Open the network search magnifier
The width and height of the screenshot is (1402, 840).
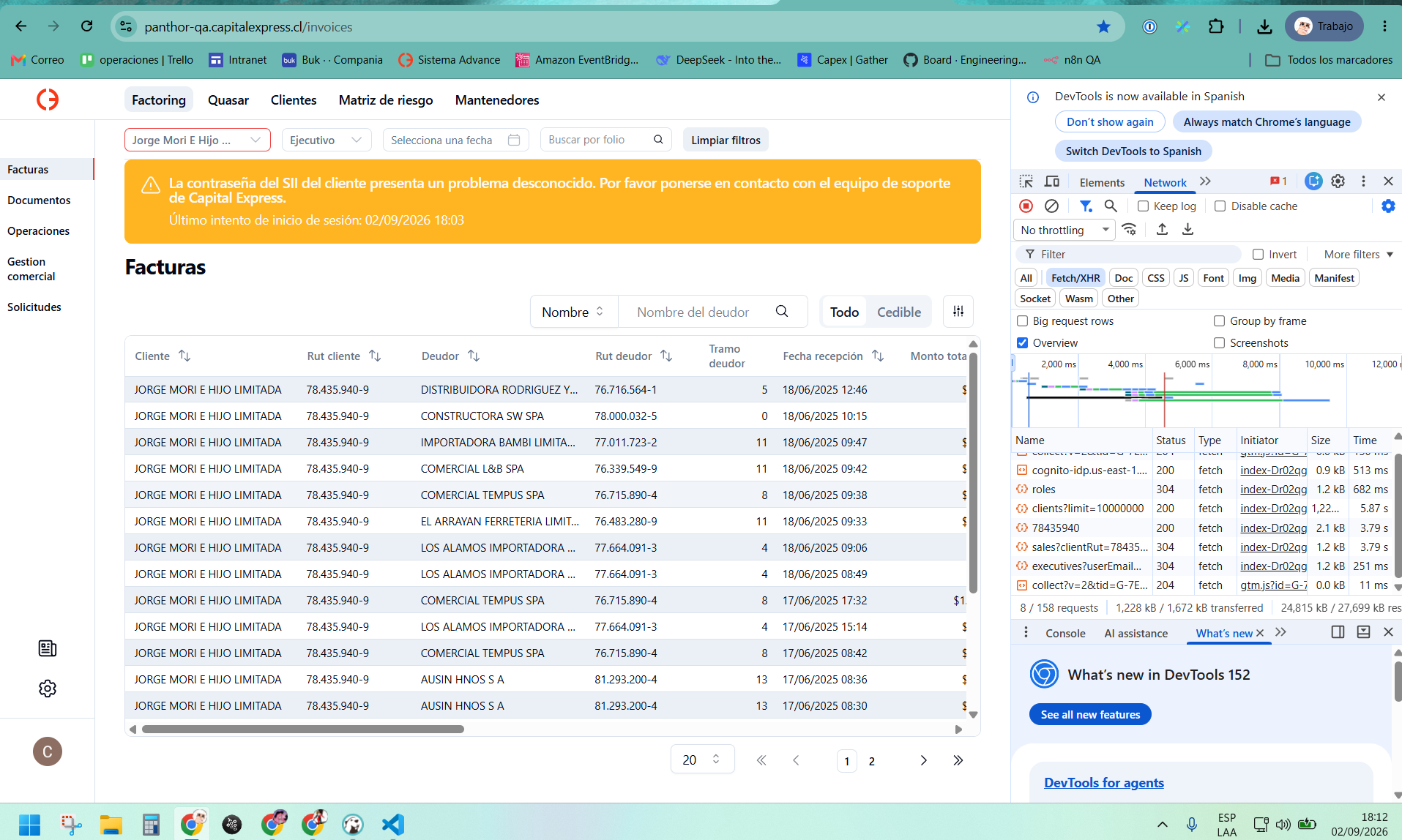tap(1111, 206)
